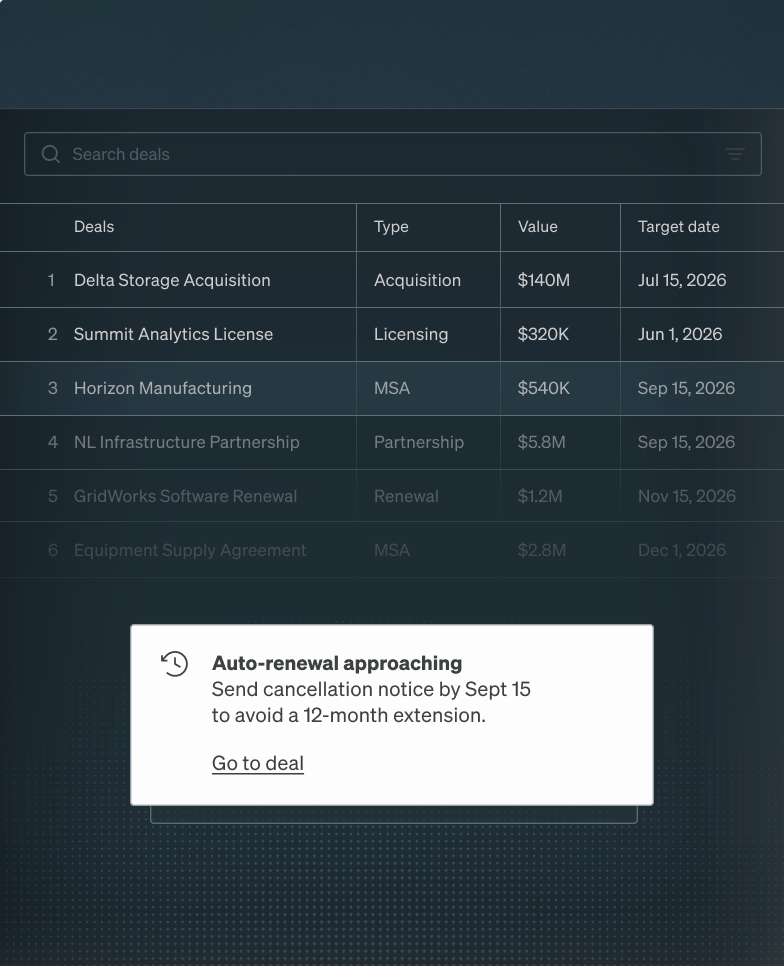Sort by the Deals column header

click(94, 227)
